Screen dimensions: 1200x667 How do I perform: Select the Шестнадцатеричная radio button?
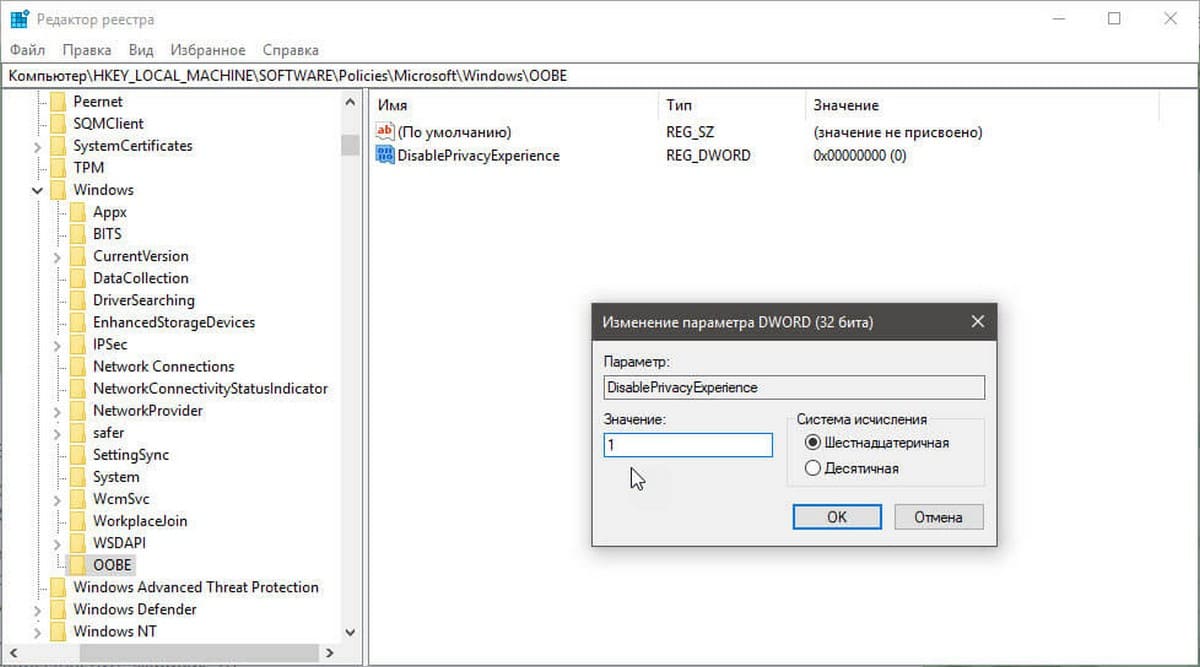813,443
